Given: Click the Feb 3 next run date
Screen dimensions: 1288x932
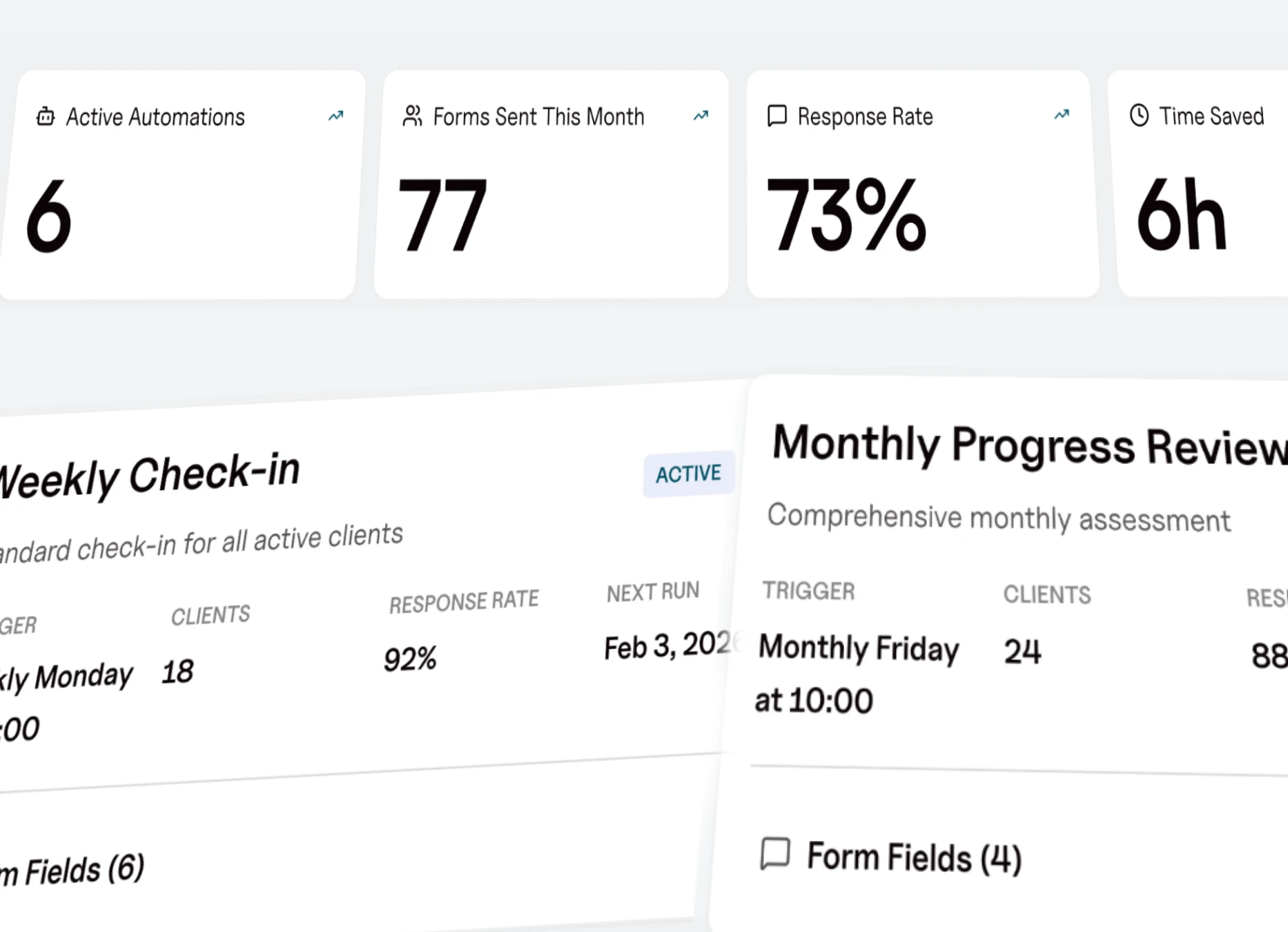Looking at the screenshot, I should (x=667, y=646).
